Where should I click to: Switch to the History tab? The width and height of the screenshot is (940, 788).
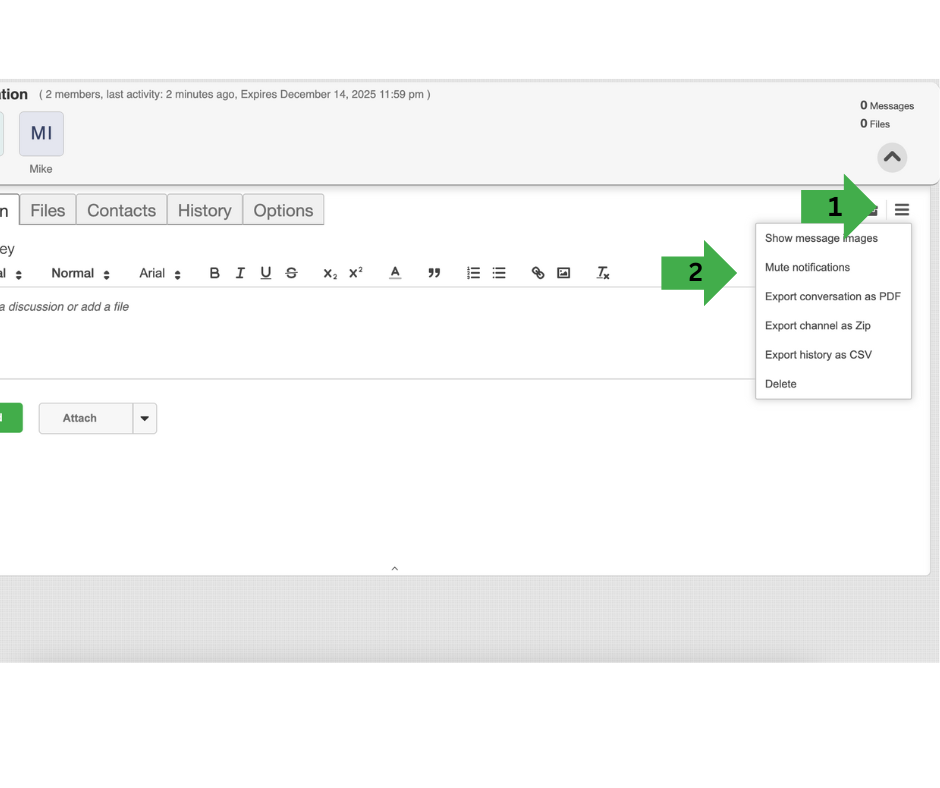(204, 210)
